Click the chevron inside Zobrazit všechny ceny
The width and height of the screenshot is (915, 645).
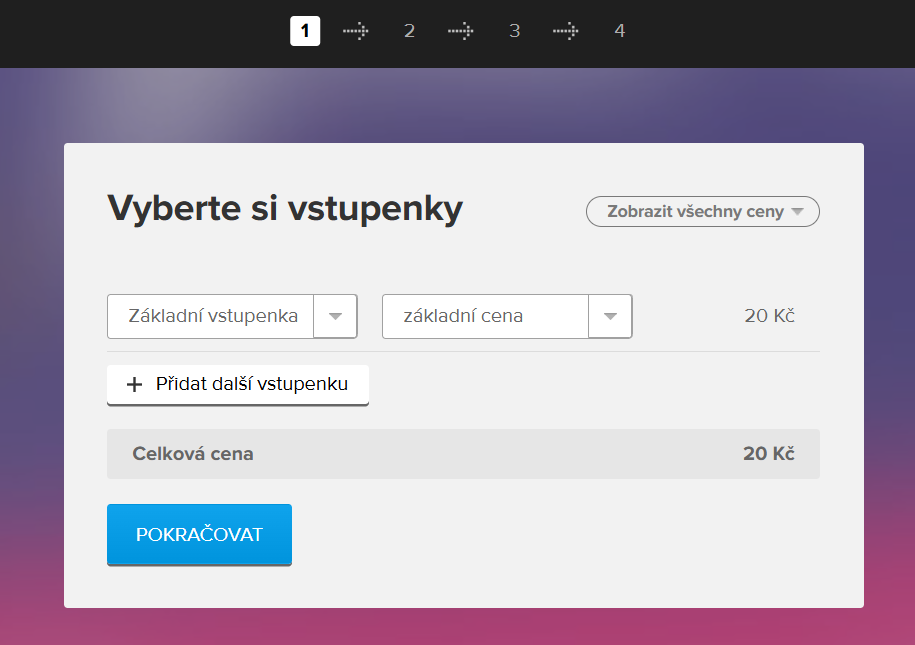pyautogui.click(x=798, y=211)
